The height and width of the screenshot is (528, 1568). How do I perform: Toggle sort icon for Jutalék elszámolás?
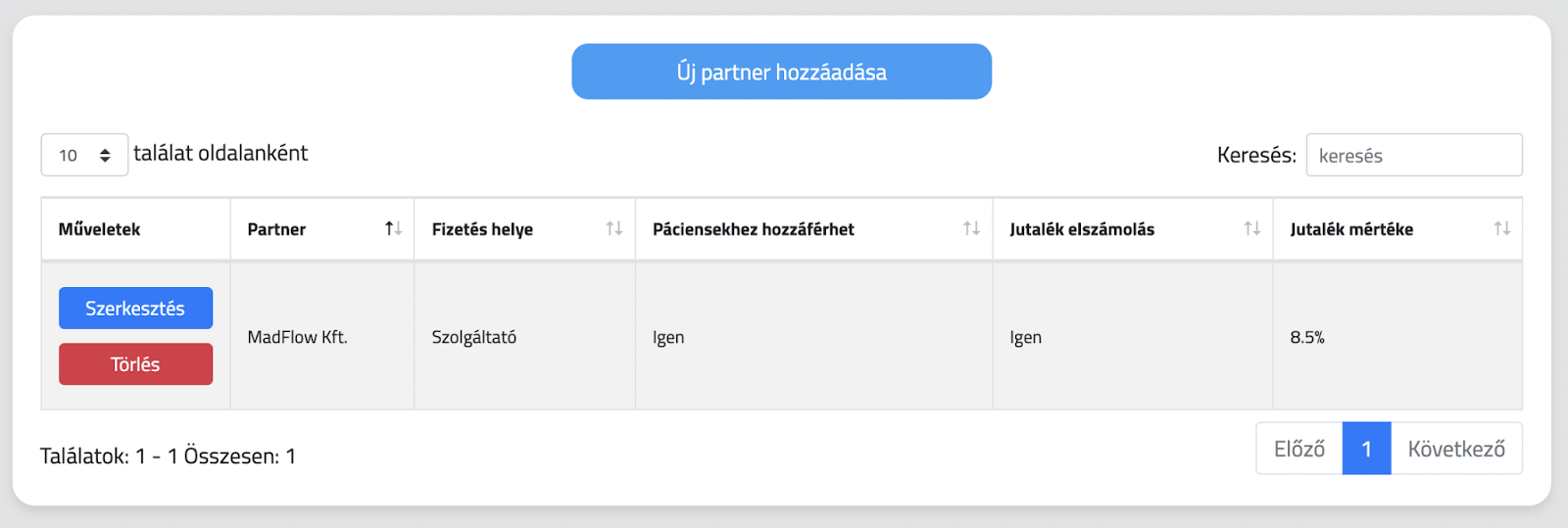click(x=1251, y=228)
